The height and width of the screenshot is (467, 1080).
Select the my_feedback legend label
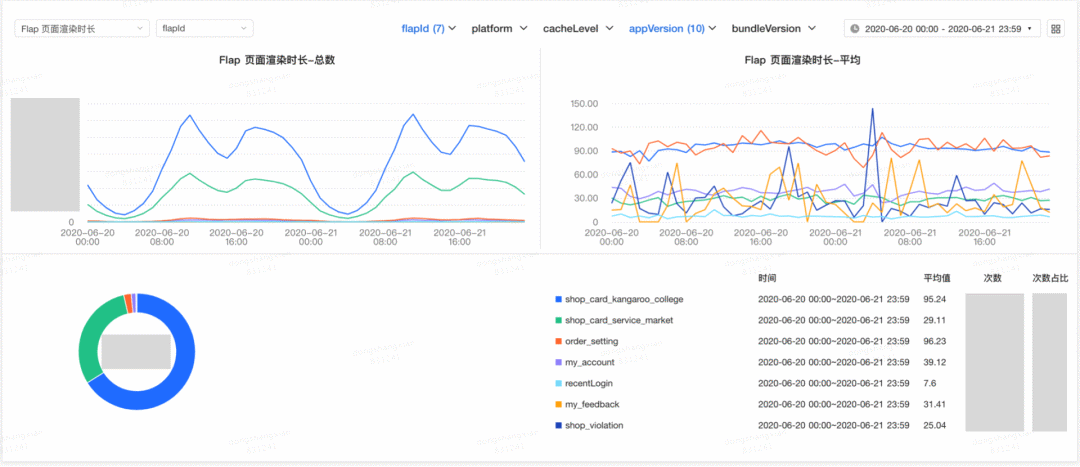coord(592,404)
